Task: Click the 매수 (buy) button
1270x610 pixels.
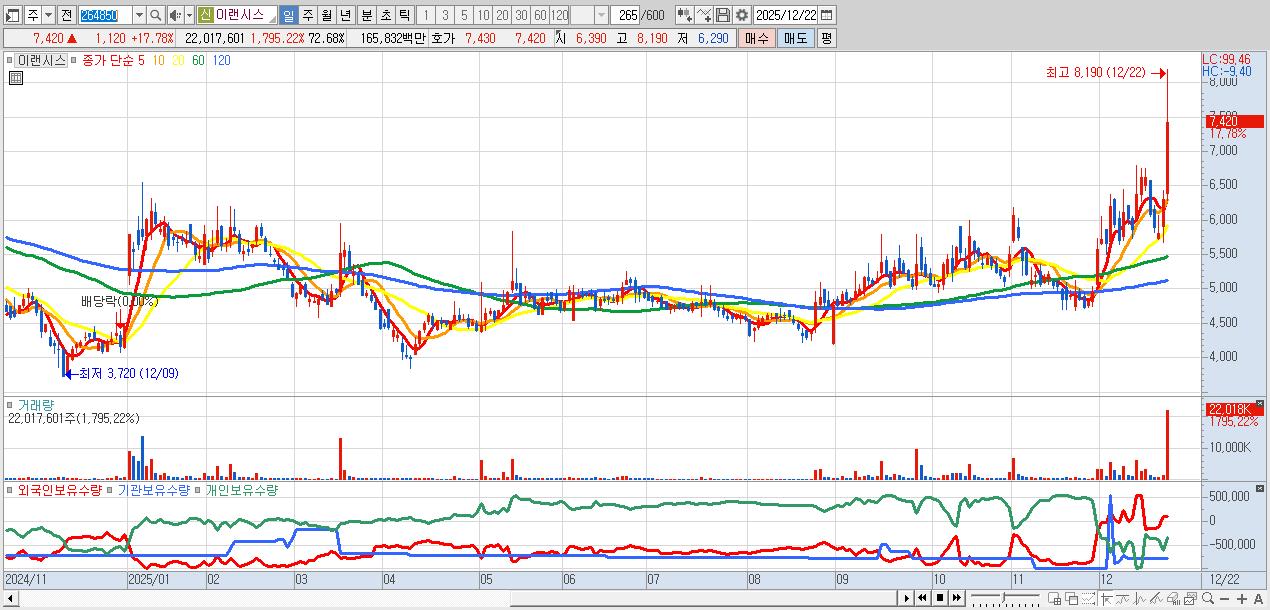Action: click(x=757, y=38)
